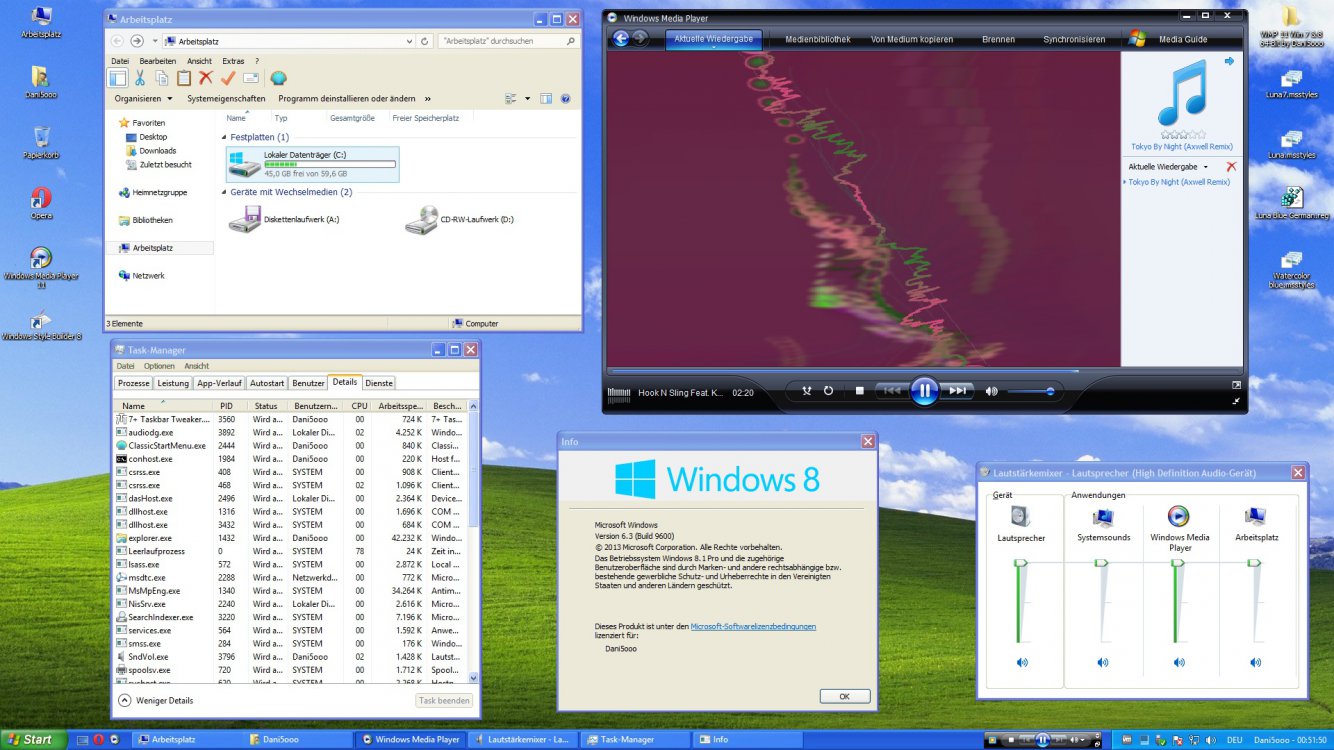Viewport: 1334px width, 750px height.
Task: Click Media Player full screen view icon
Action: [1237, 384]
